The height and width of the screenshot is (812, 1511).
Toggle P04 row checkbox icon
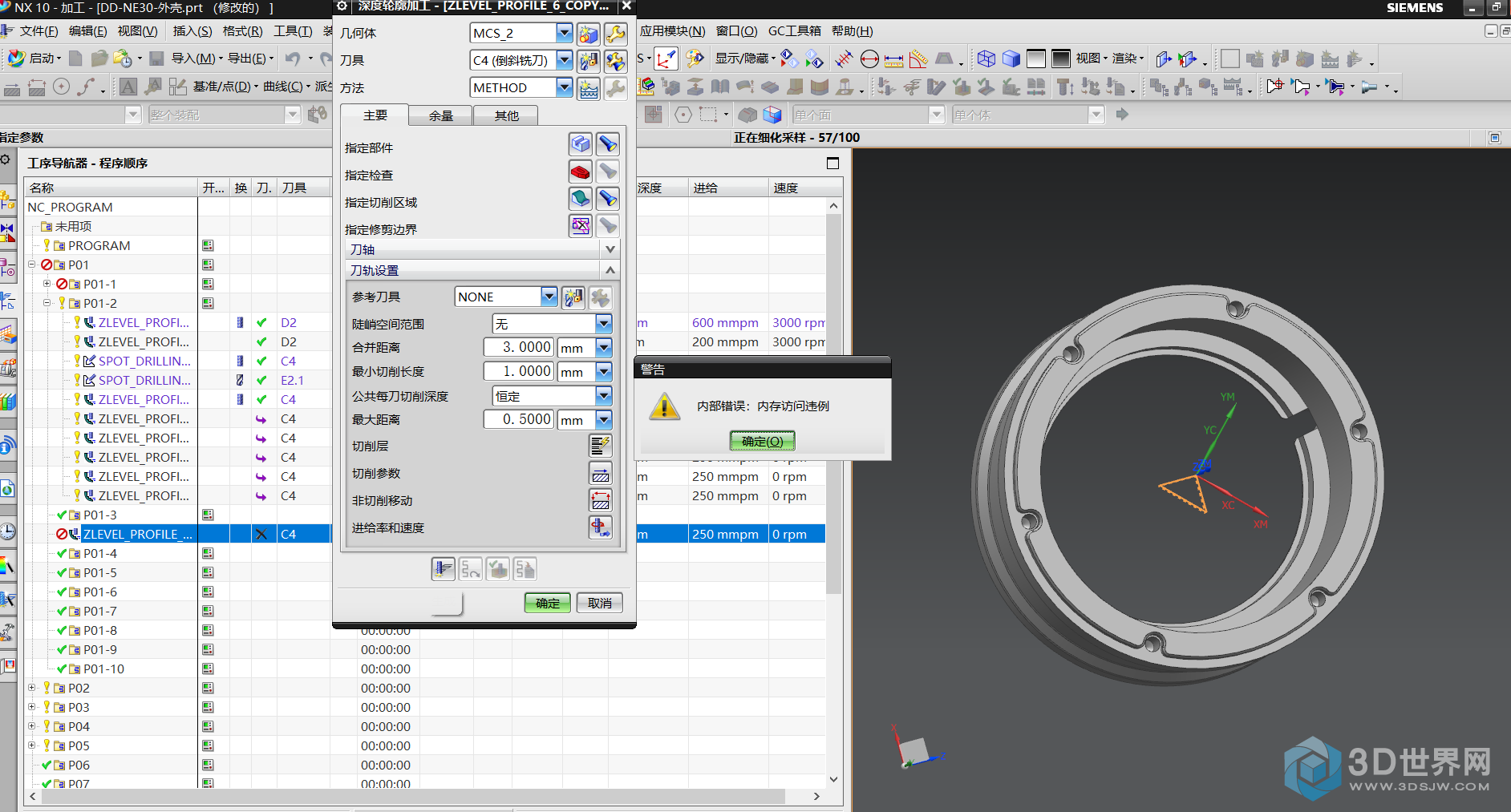click(x=208, y=726)
